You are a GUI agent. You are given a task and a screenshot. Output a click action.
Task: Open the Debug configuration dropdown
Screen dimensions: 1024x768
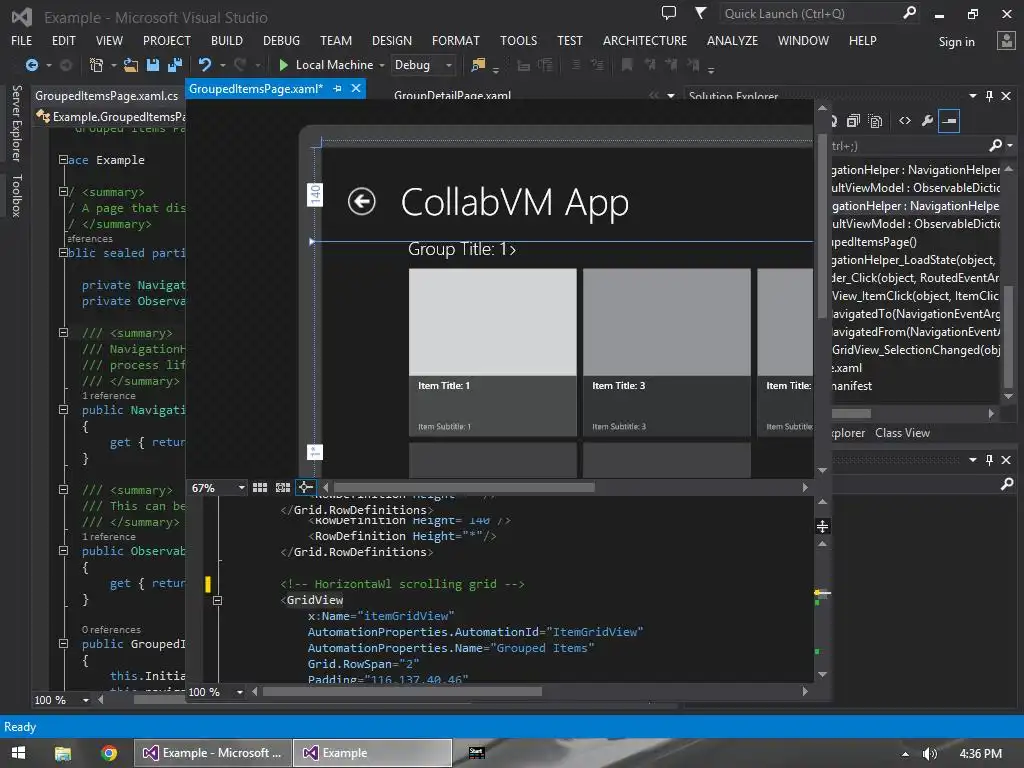pos(448,65)
